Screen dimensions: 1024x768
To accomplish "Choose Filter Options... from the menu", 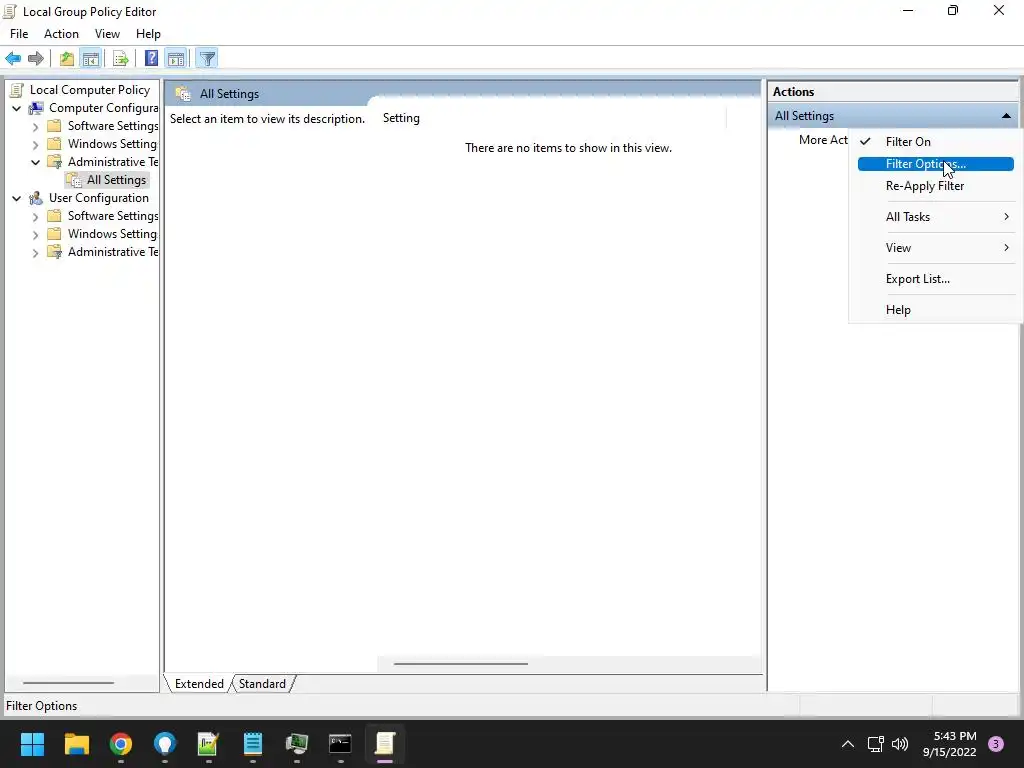I will click(936, 164).
